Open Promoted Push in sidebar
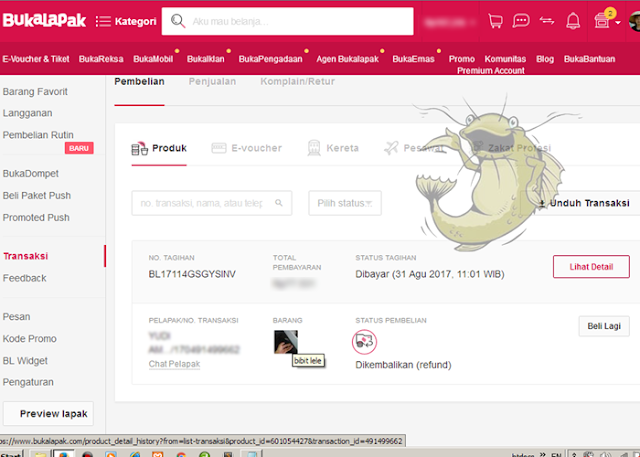640x457 pixels. click(36, 217)
